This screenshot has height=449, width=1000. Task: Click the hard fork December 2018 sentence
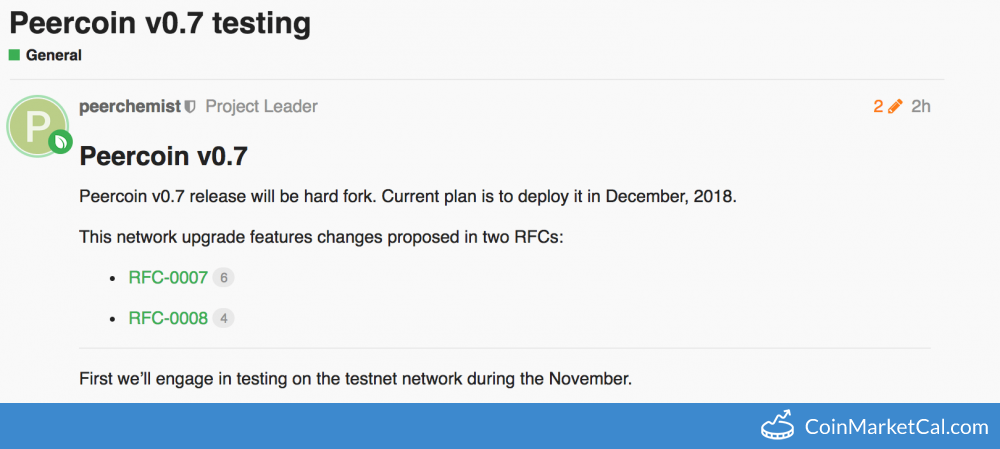click(x=407, y=196)
